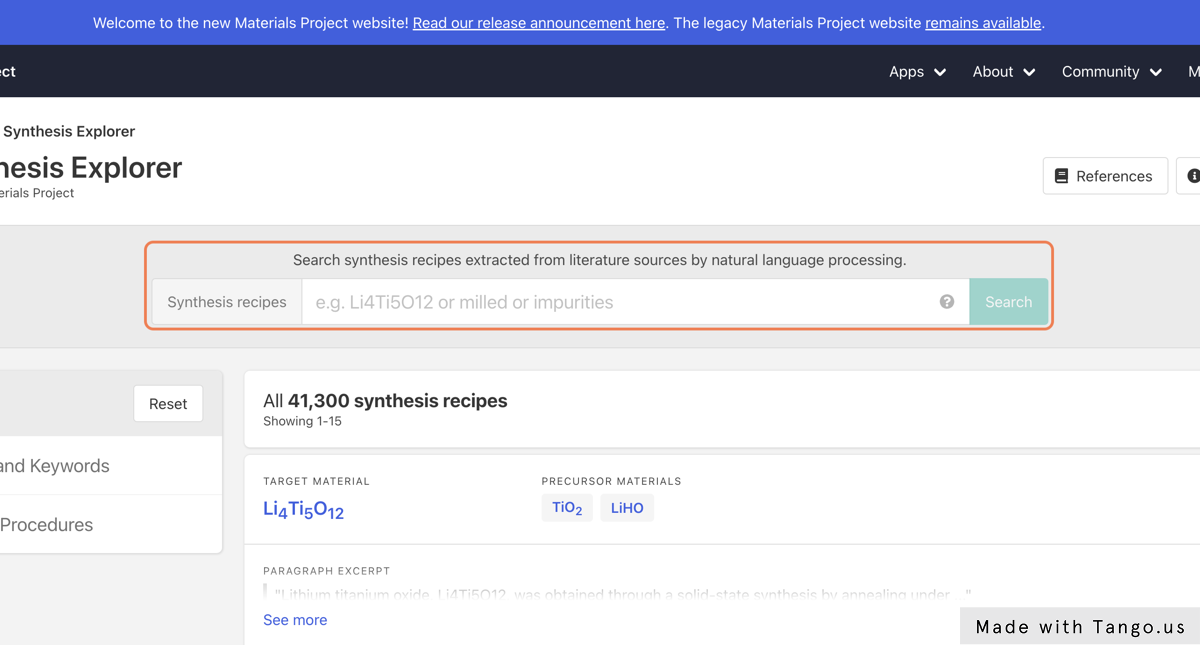Follow the 'remains available' legacy website link
The width and height of the screenshot is (1200, 645).
(983, 23)
